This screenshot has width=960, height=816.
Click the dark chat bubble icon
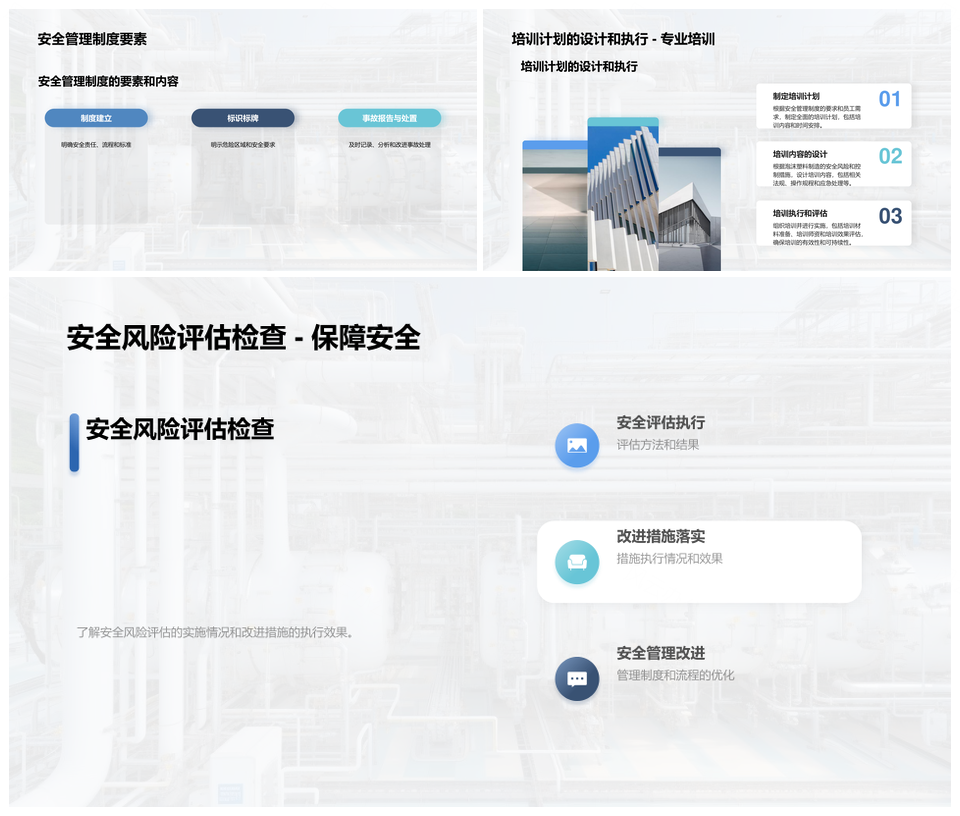click(577, 679)
